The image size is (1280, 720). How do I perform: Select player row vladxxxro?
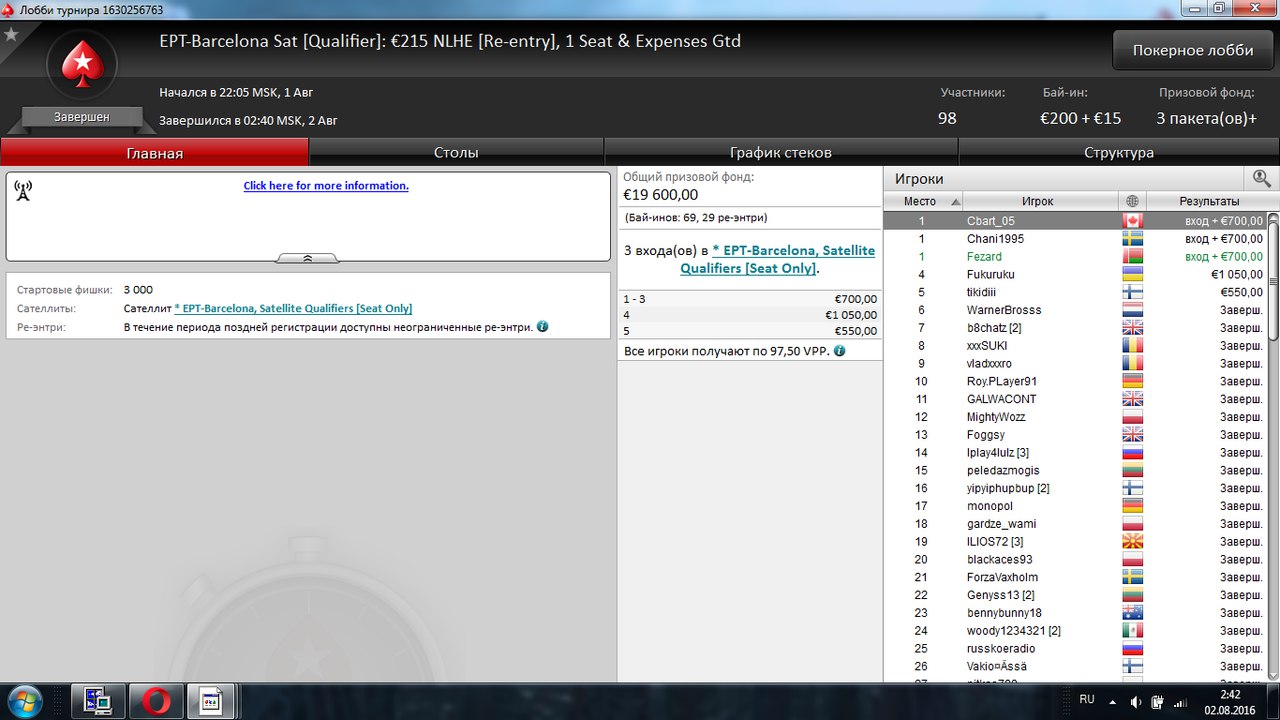(1075, 364)
